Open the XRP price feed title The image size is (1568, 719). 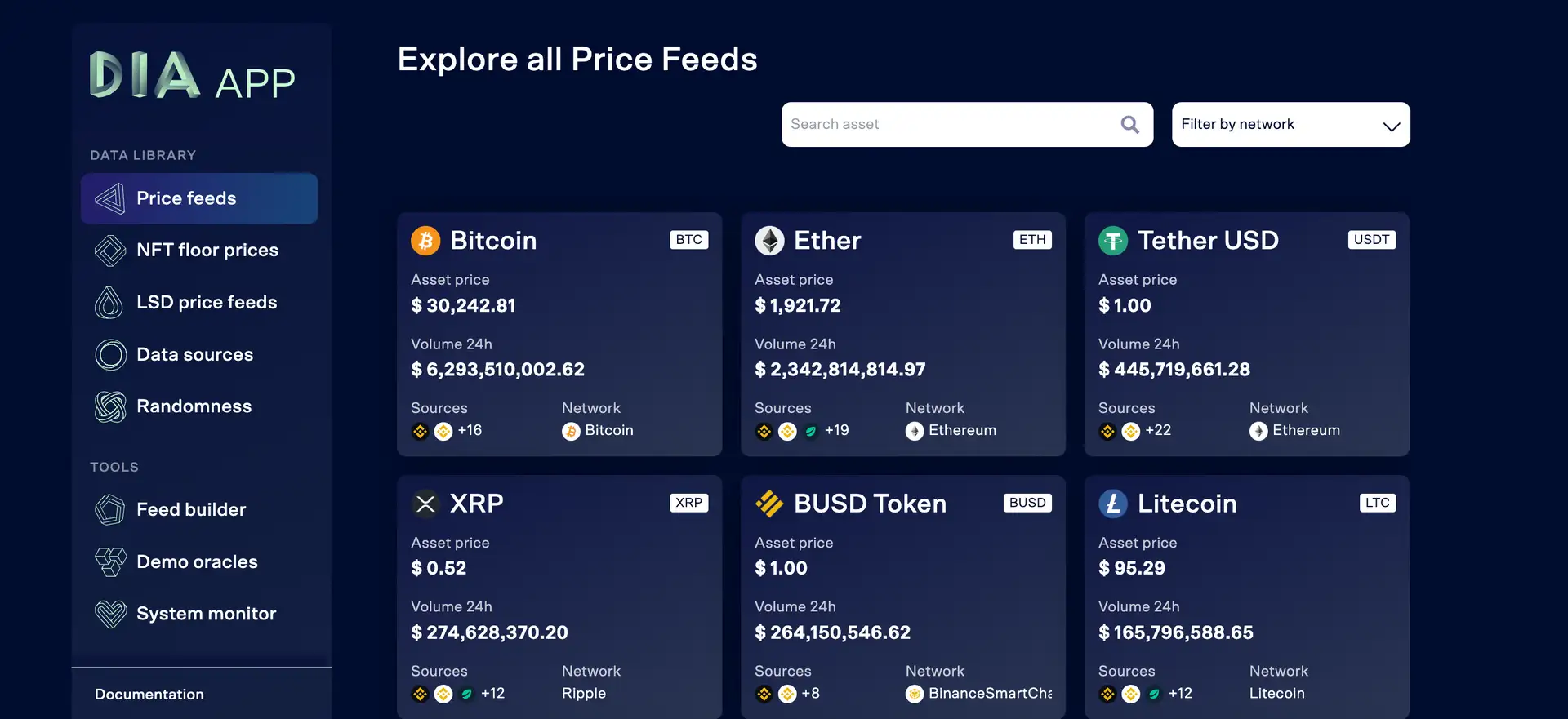coord(476,504)
